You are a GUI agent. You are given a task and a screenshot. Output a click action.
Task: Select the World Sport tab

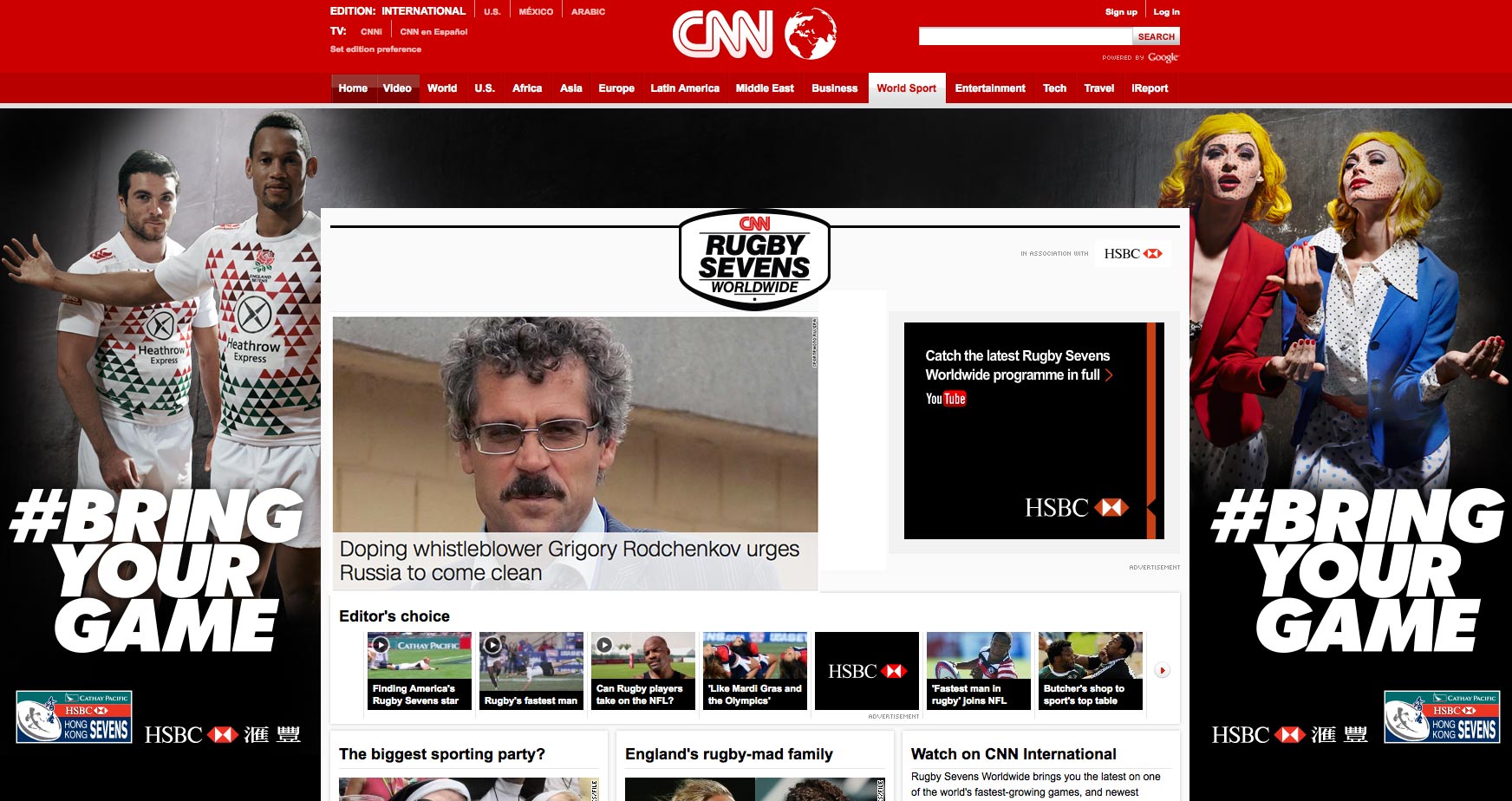pyautogui.click(x=907, y=88)
